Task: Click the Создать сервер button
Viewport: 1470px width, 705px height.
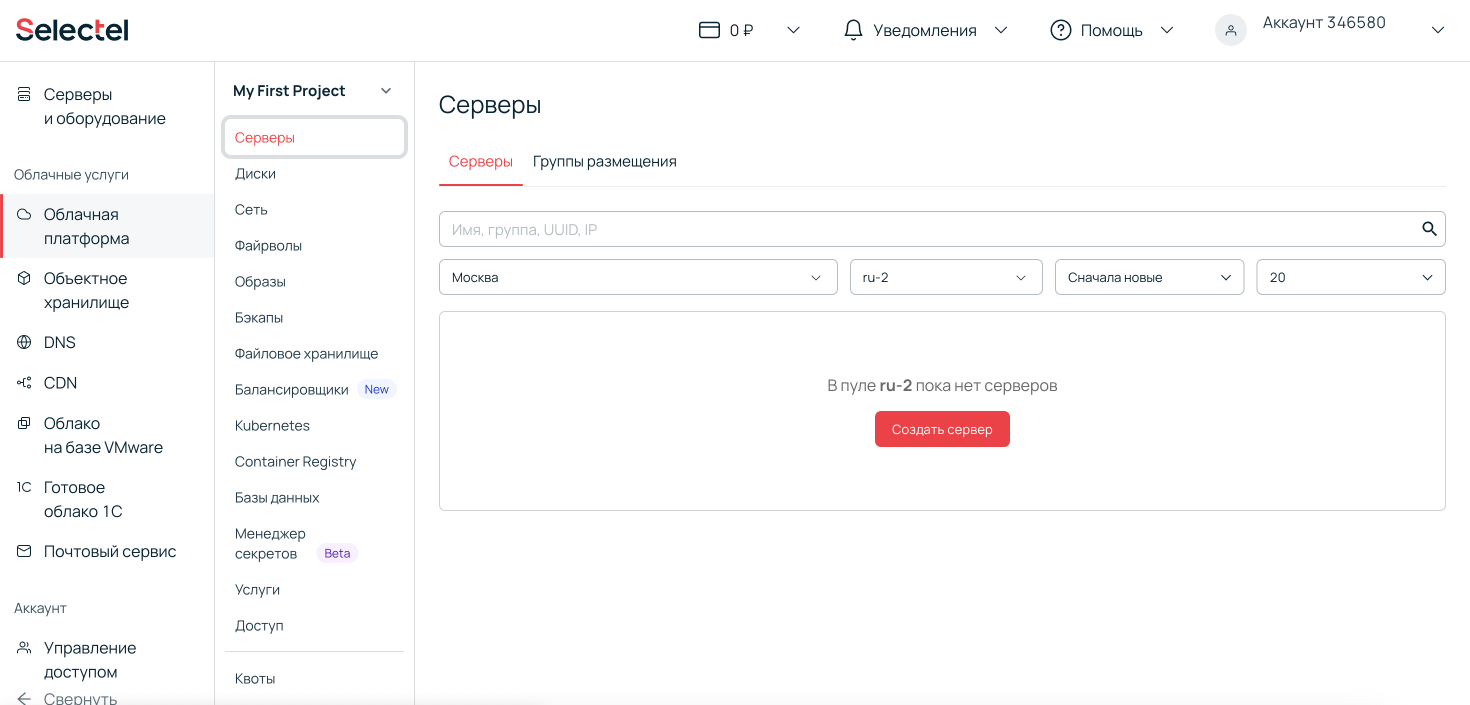Action: click(942, 428)
